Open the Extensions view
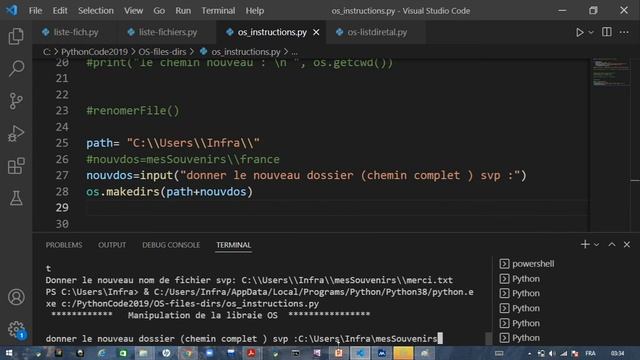 (16, 166)
